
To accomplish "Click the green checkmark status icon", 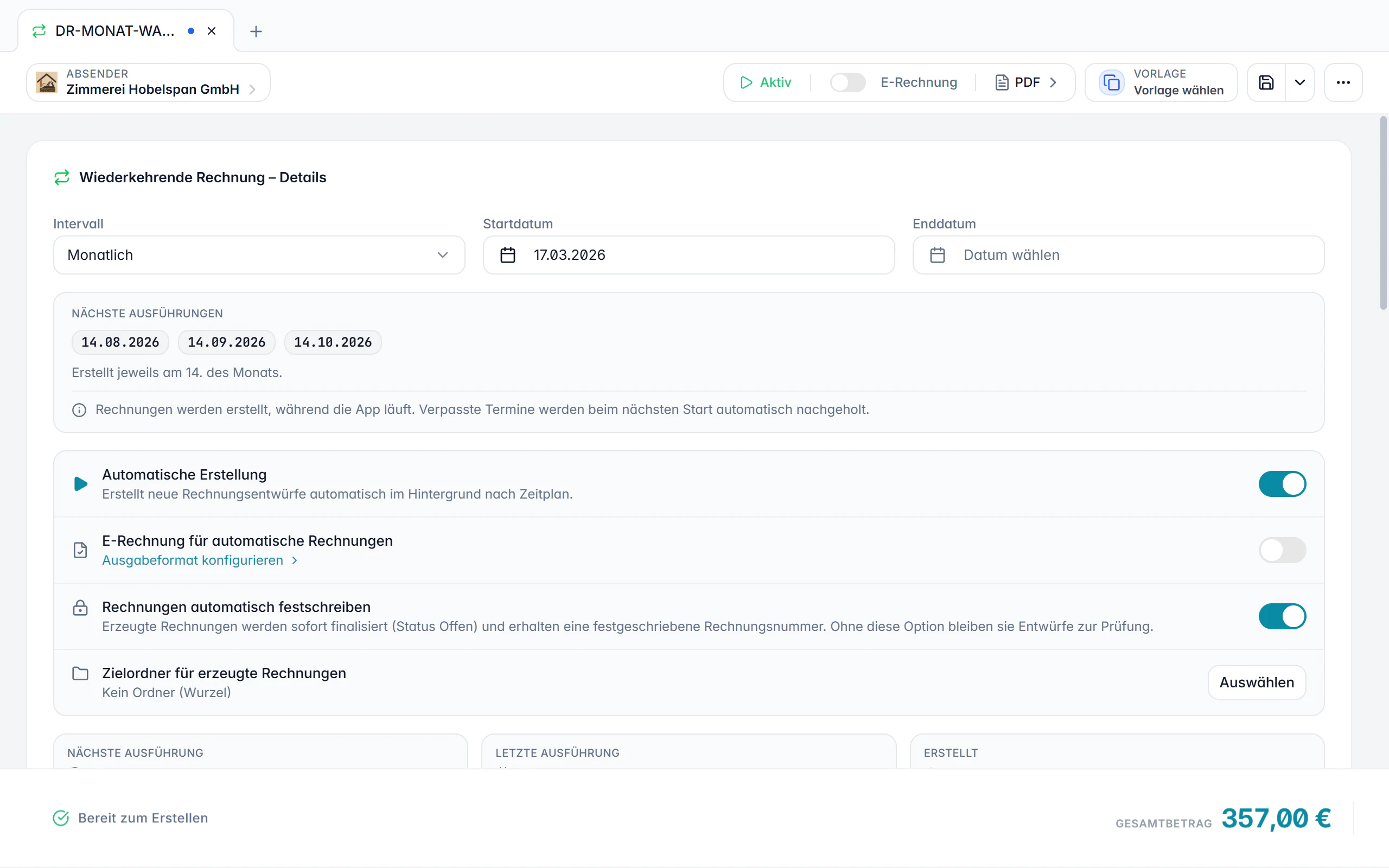I will click(x=61, y=818).
